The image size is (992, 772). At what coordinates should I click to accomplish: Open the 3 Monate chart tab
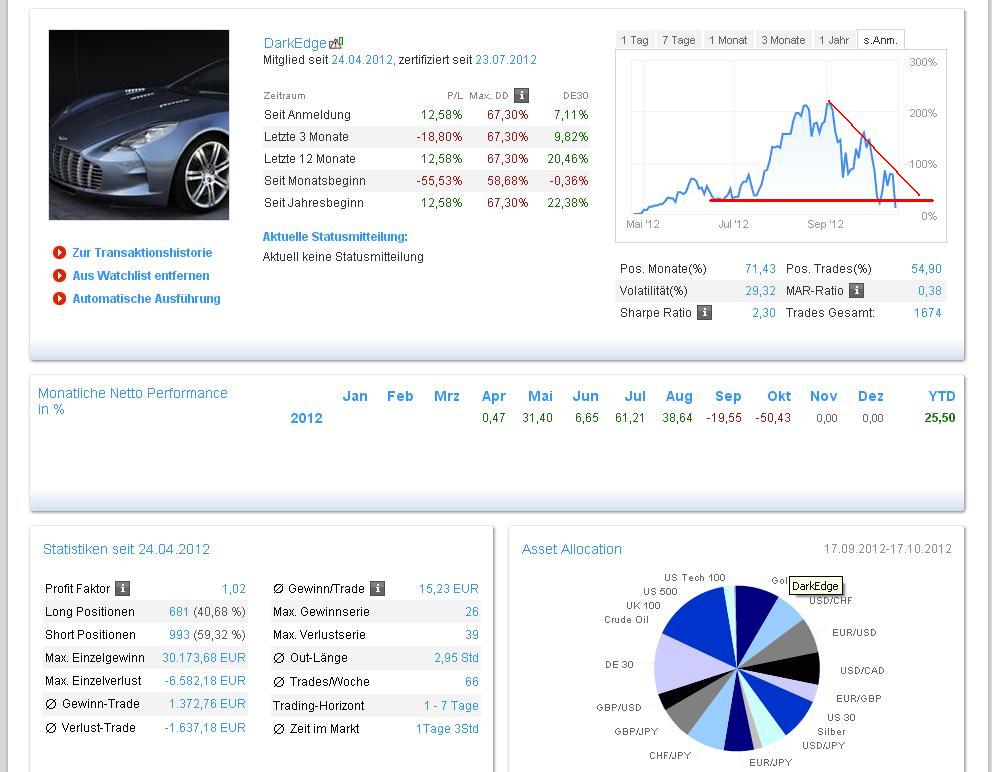[783, 40]
